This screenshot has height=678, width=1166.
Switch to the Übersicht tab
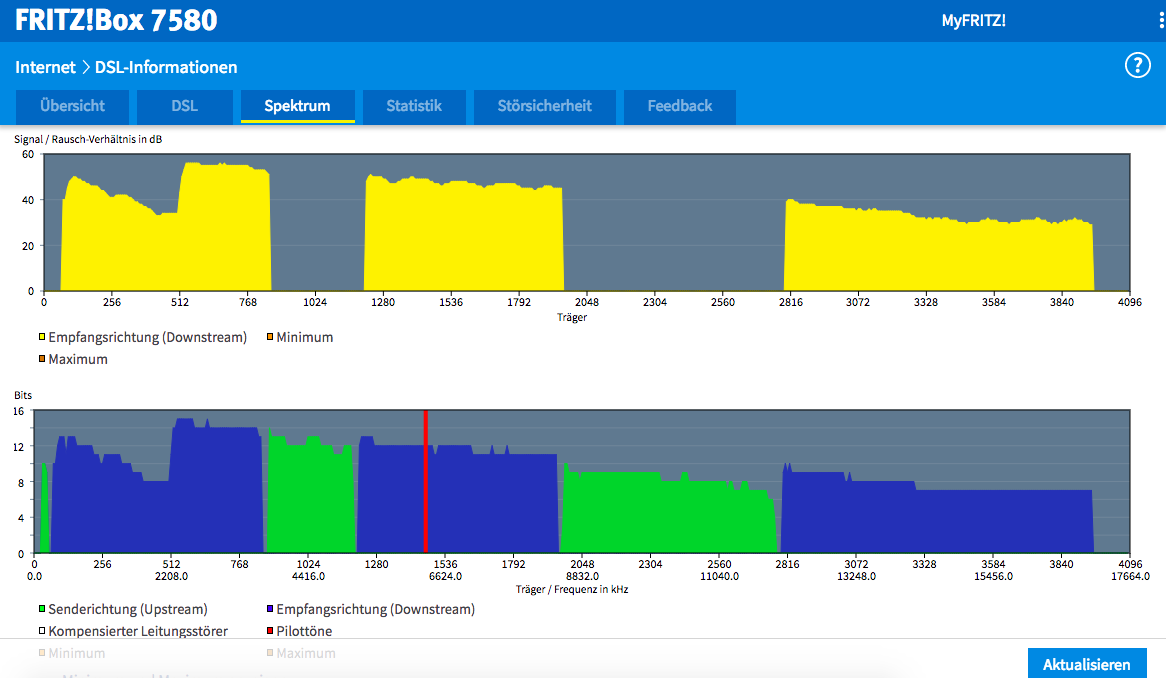click(72, 106)
